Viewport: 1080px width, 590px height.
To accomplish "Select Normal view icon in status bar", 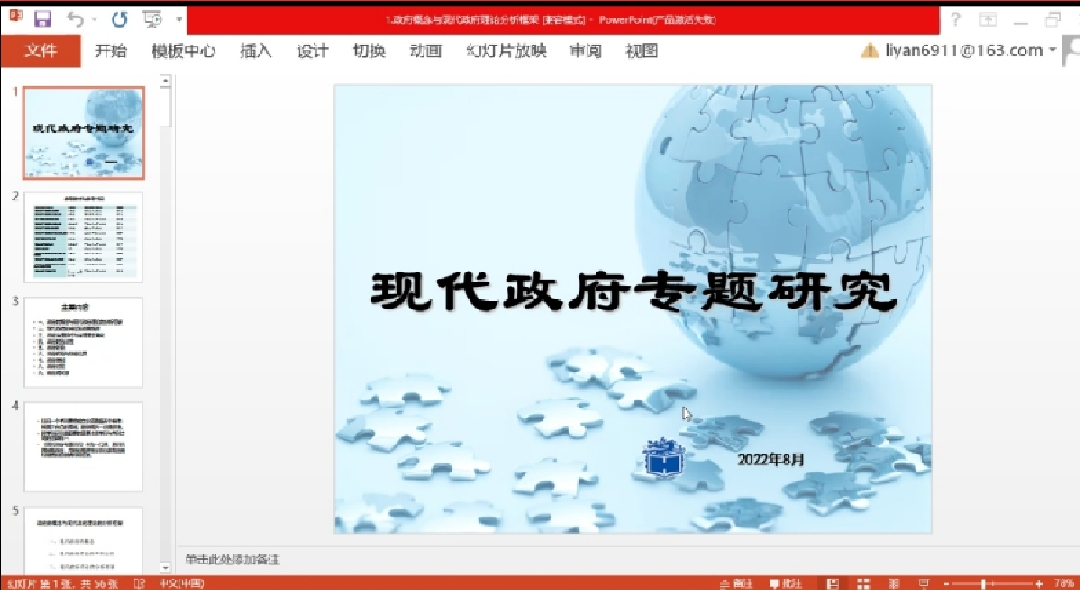I will 832,583.
